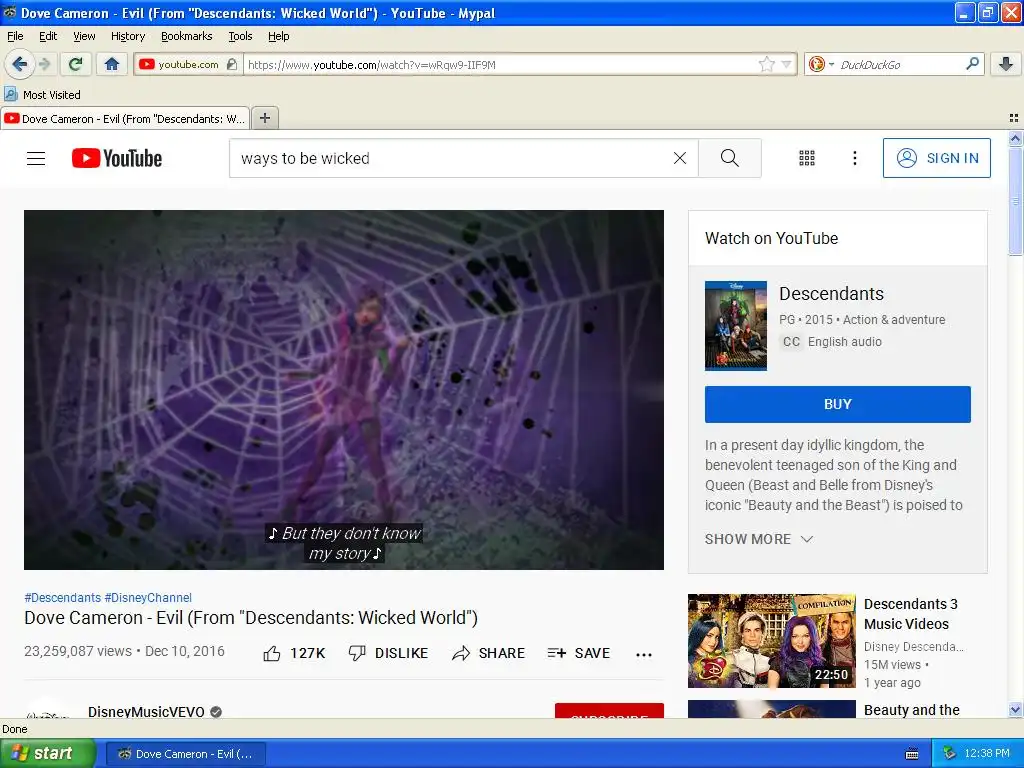Dislike the video with thumbs down
The height and width of the screenshot is (768, 1024).
tap(357, 653)
